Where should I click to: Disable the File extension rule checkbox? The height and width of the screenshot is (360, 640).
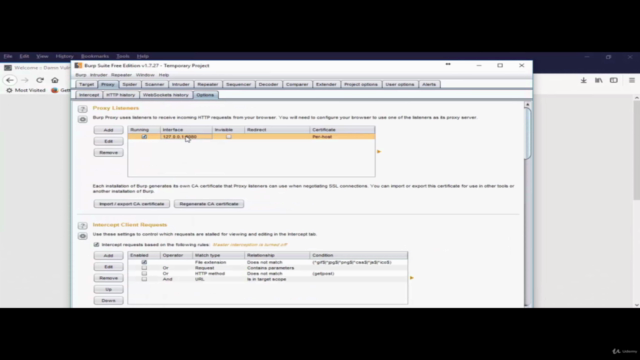(144, 262)
